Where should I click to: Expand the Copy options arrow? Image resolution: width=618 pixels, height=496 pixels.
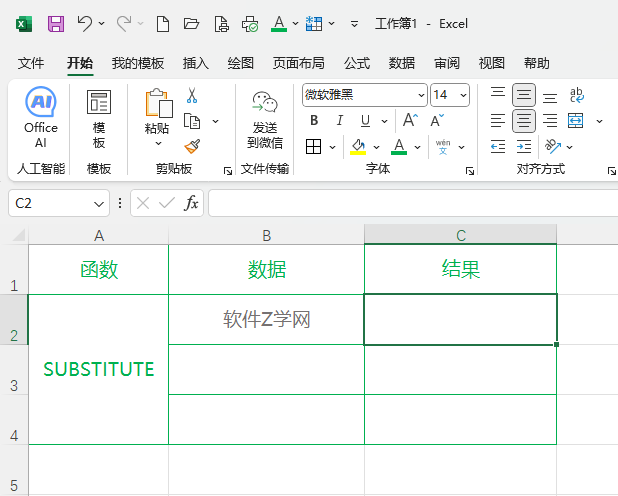click(x=215, y=121)
